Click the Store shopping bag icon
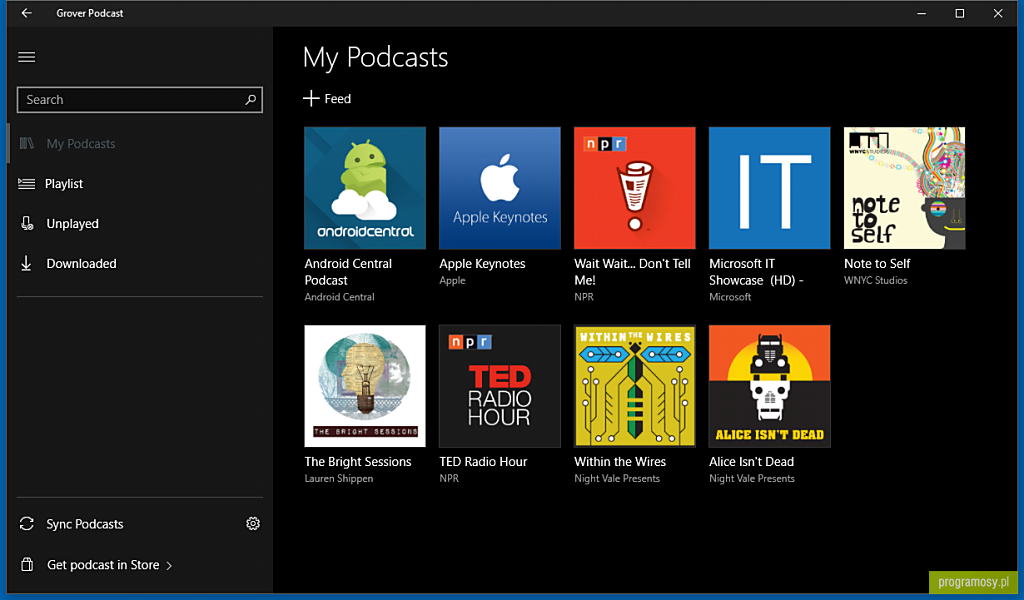This screenshot has height=600, width=1024. tap(27, 565)
